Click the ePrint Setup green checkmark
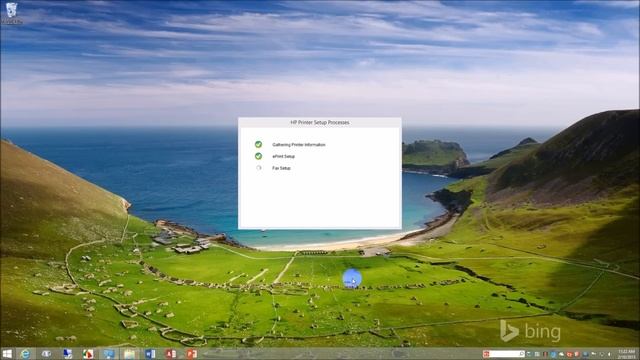640x360 pixels. pos(258,156)
